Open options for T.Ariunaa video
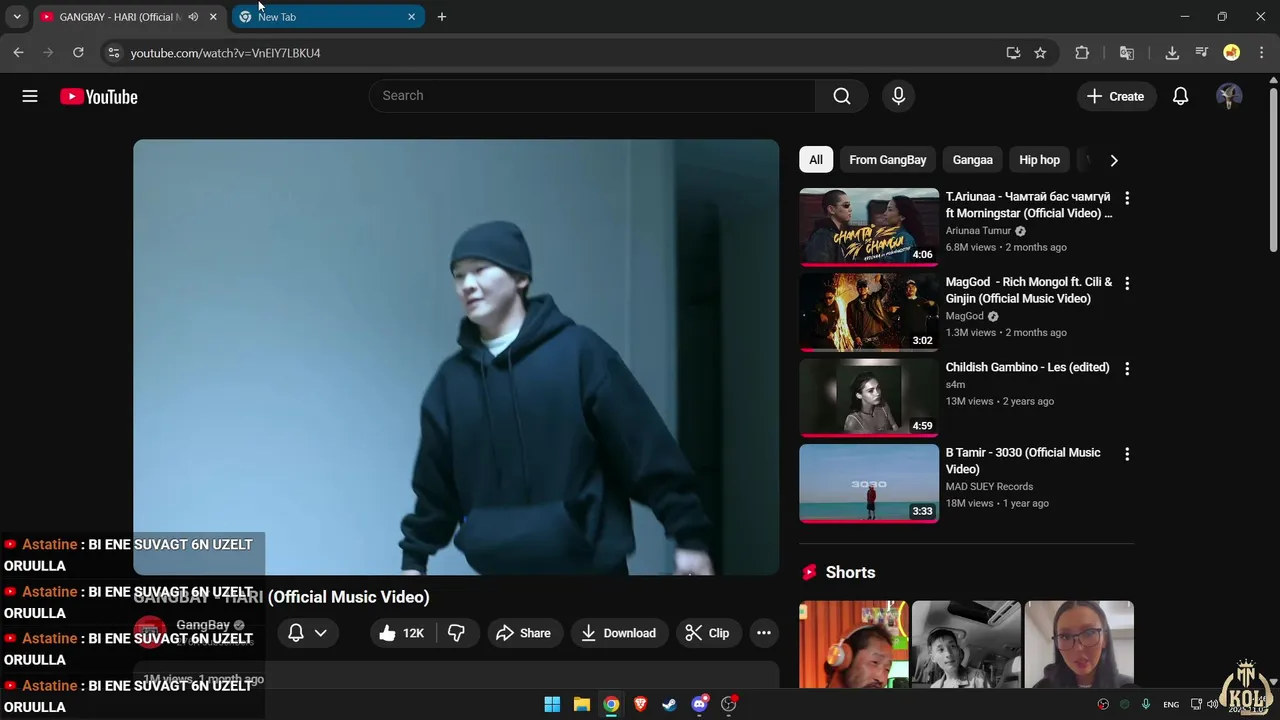The height and width of the screenshot is (720, 1280). click(1127, 198)
